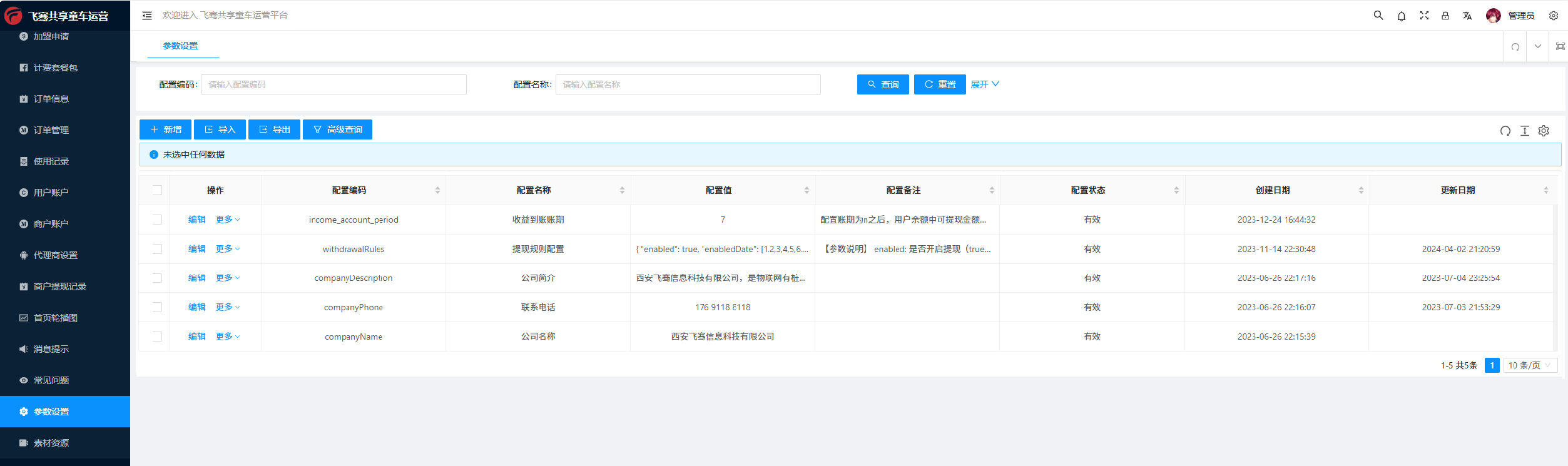Check the companyDescription row checkbox
1568x466 pixels.
[157, 278]
